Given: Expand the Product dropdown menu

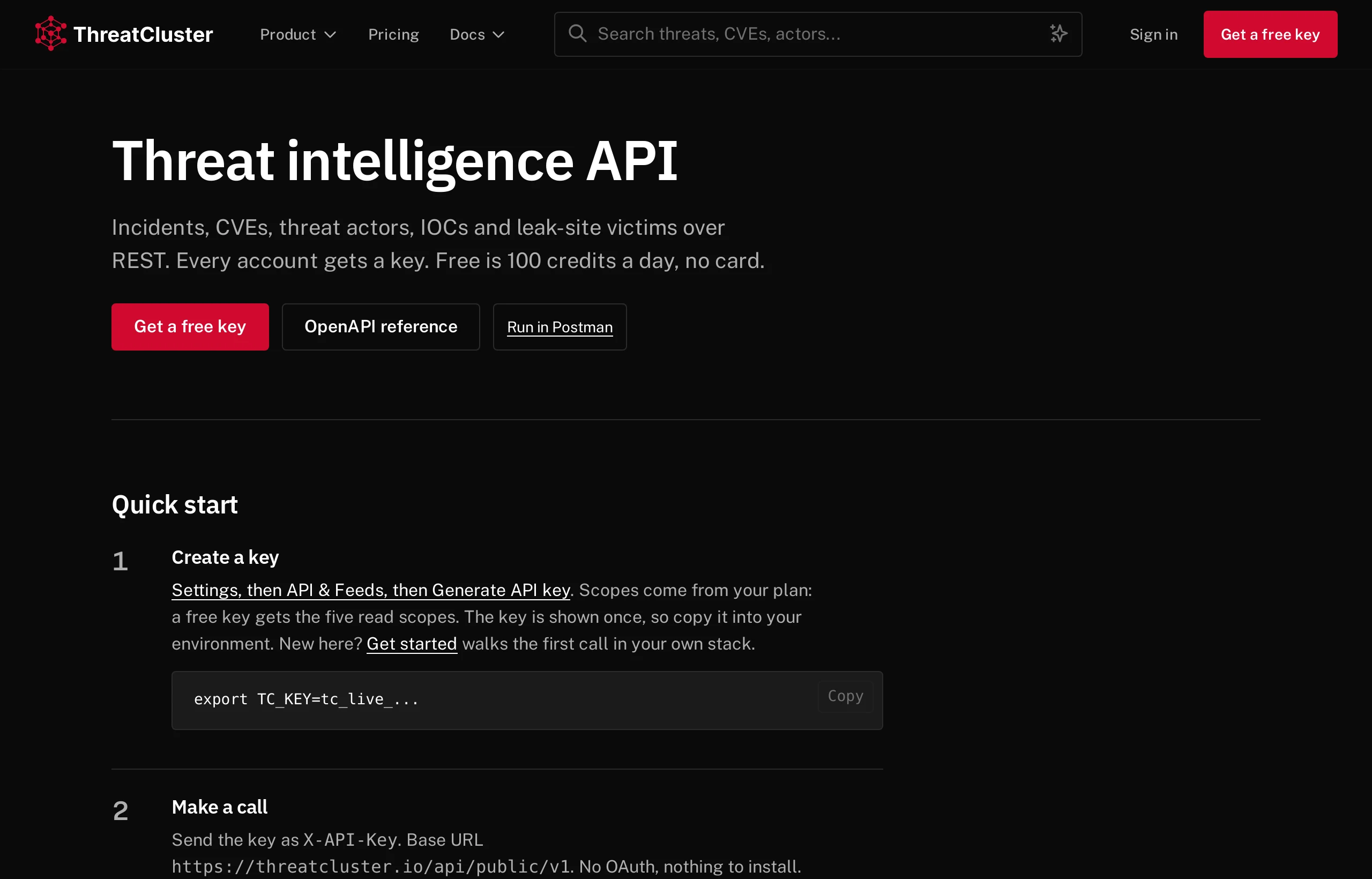Looking at the screenshot, I should [298, 35].
